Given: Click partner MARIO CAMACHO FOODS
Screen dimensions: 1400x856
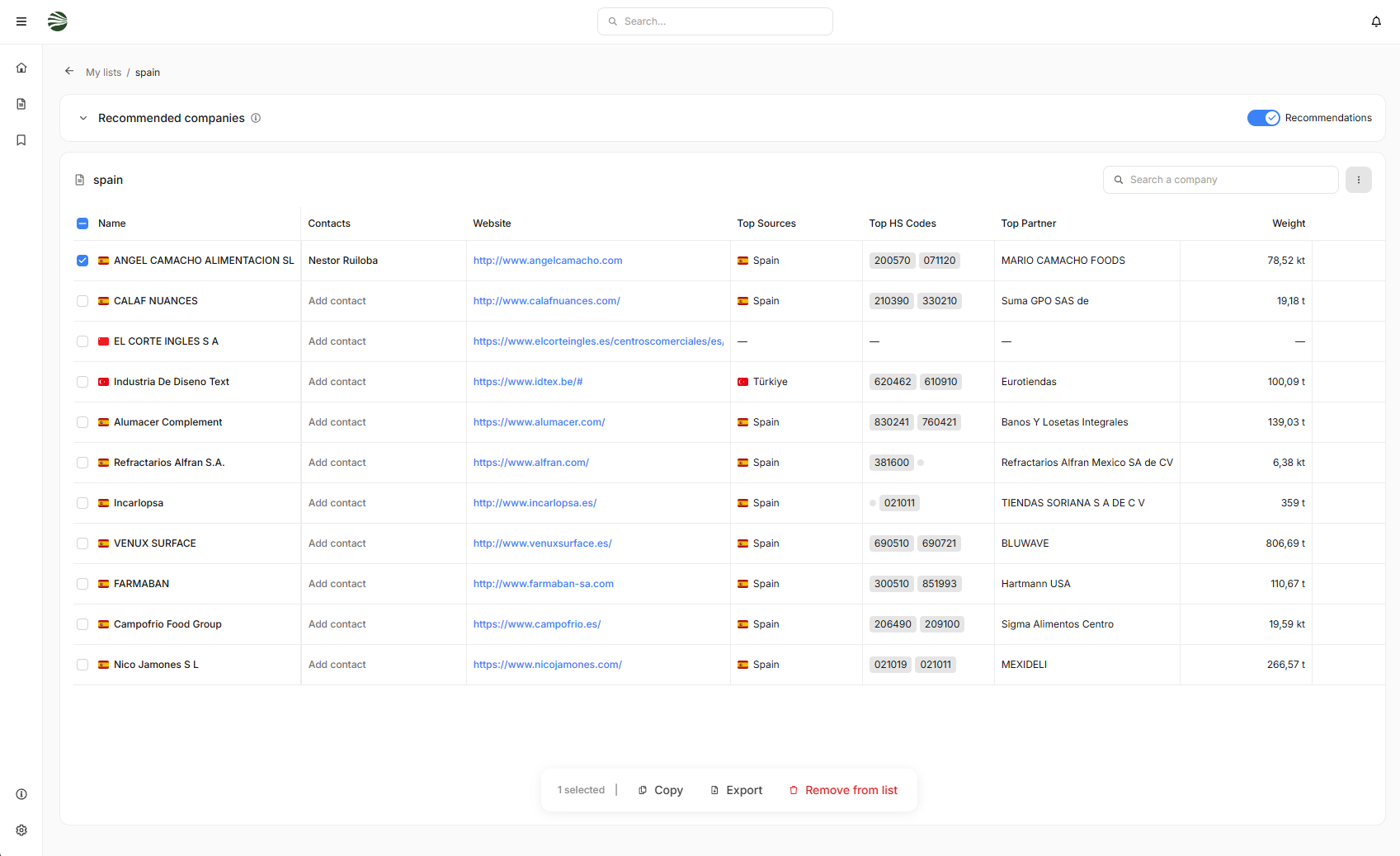Looking at the screenshot, I should pyautogui.click(x=1063, y=261).
